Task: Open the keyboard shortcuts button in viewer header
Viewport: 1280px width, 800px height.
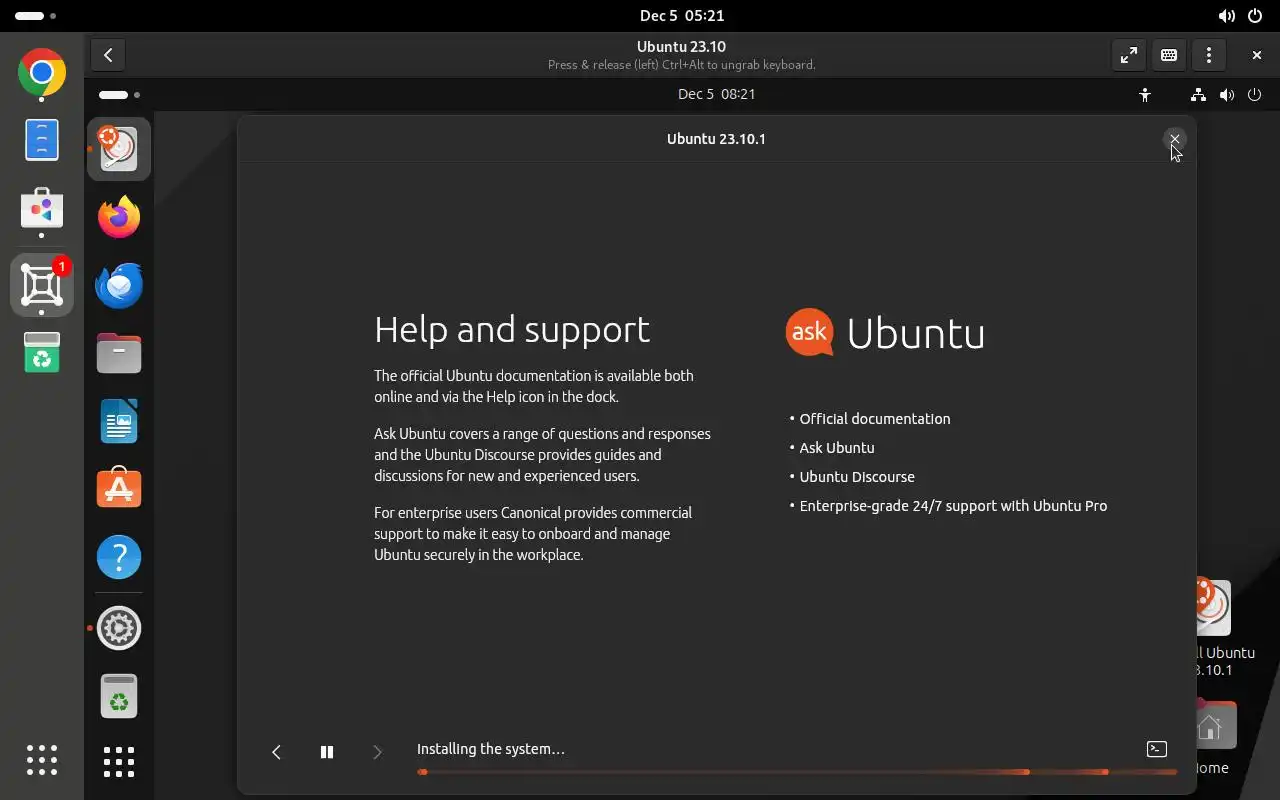Action: pos(1169,55)
